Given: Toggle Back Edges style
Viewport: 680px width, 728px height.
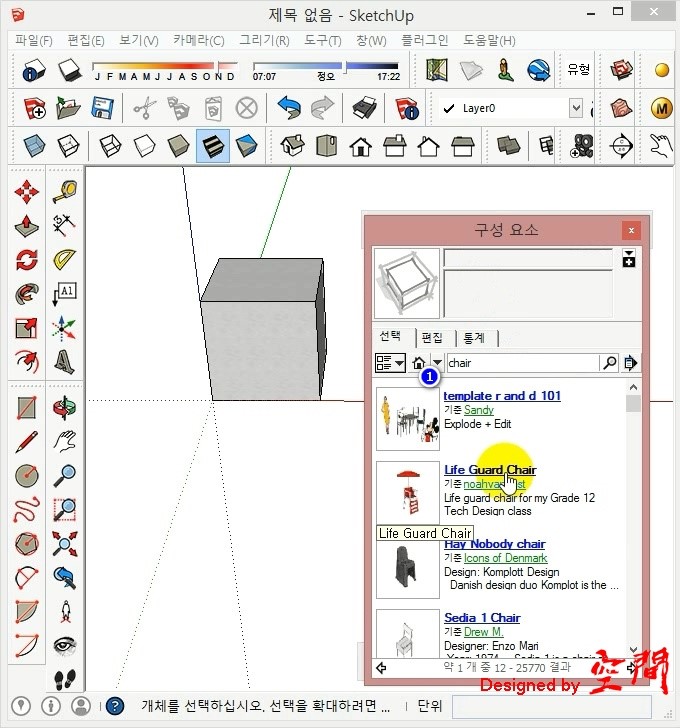Looking at the screenshot, I should (x=68, y=146).
